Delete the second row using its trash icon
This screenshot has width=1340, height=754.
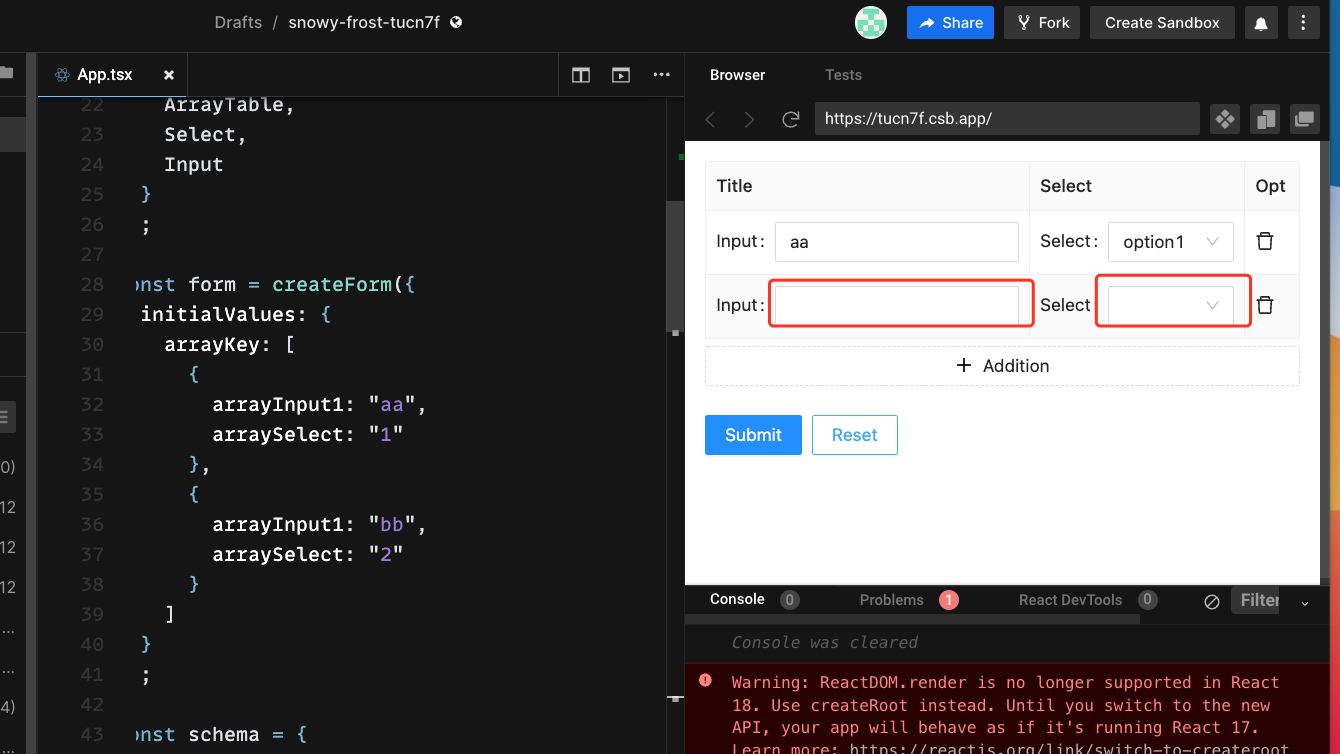tap(1264, 305)
